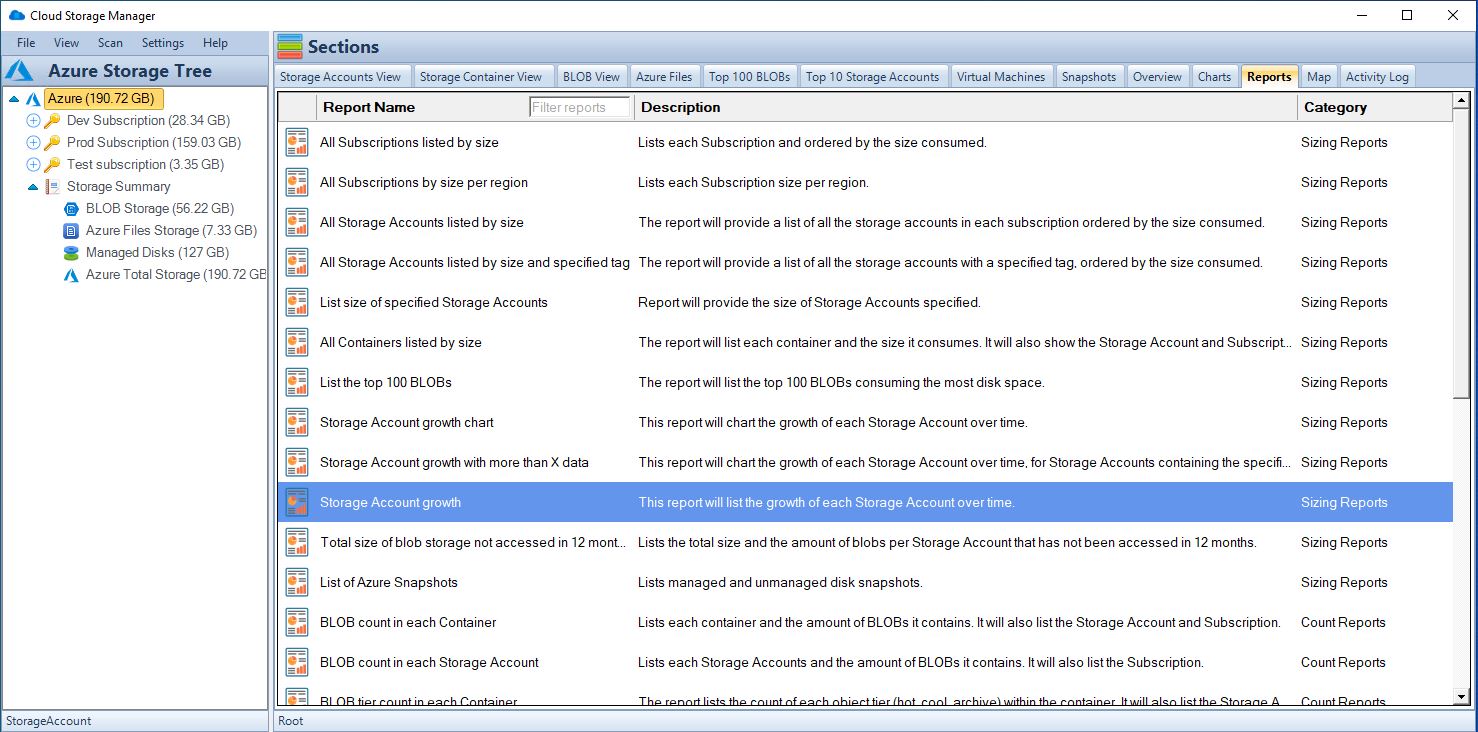Click the icon beside List the top 100 BLOBs
The width and height of the screenshot is (1478, 732).
(297, 382)
